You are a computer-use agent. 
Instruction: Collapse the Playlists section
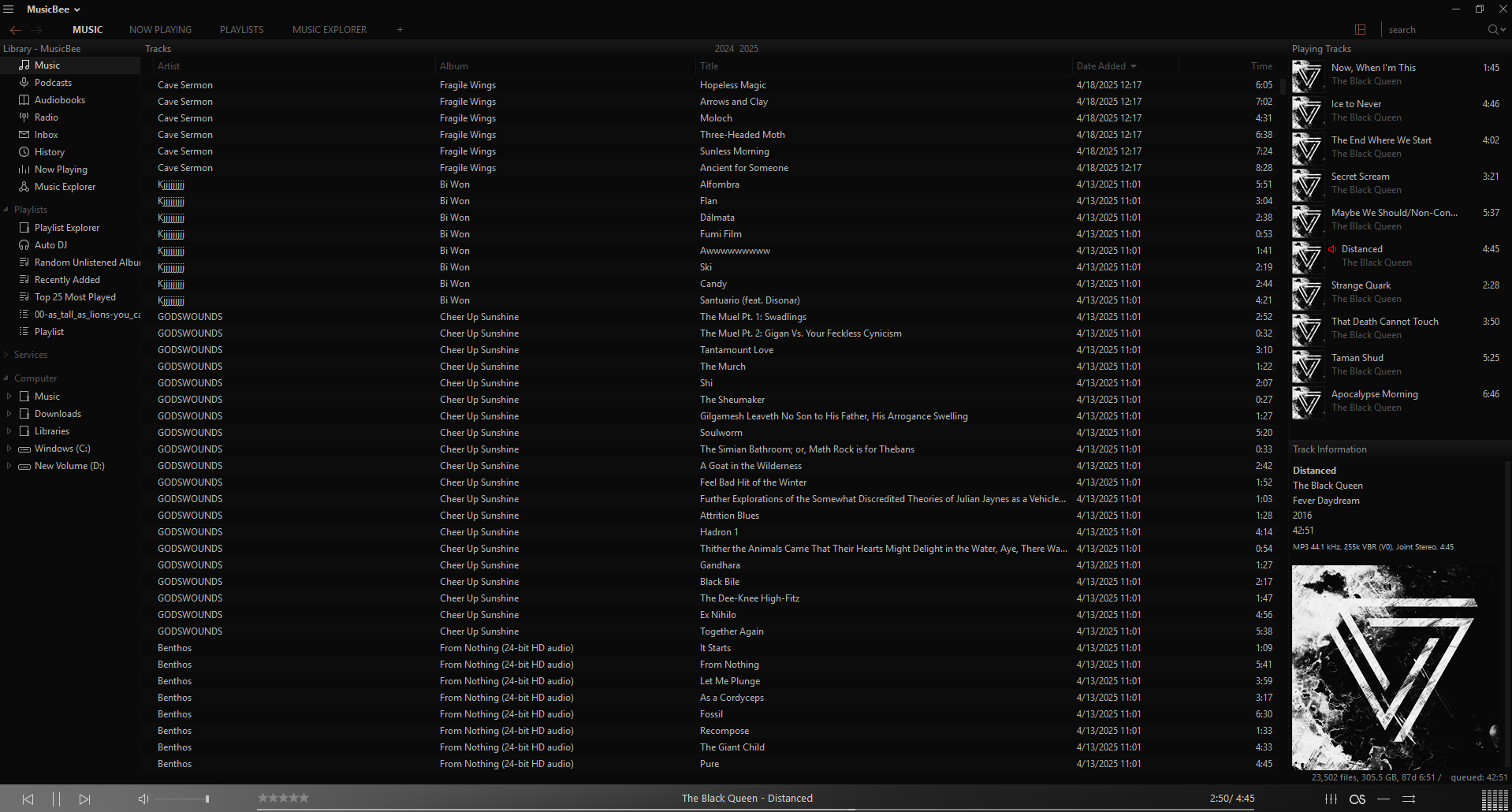click(6, 210)
